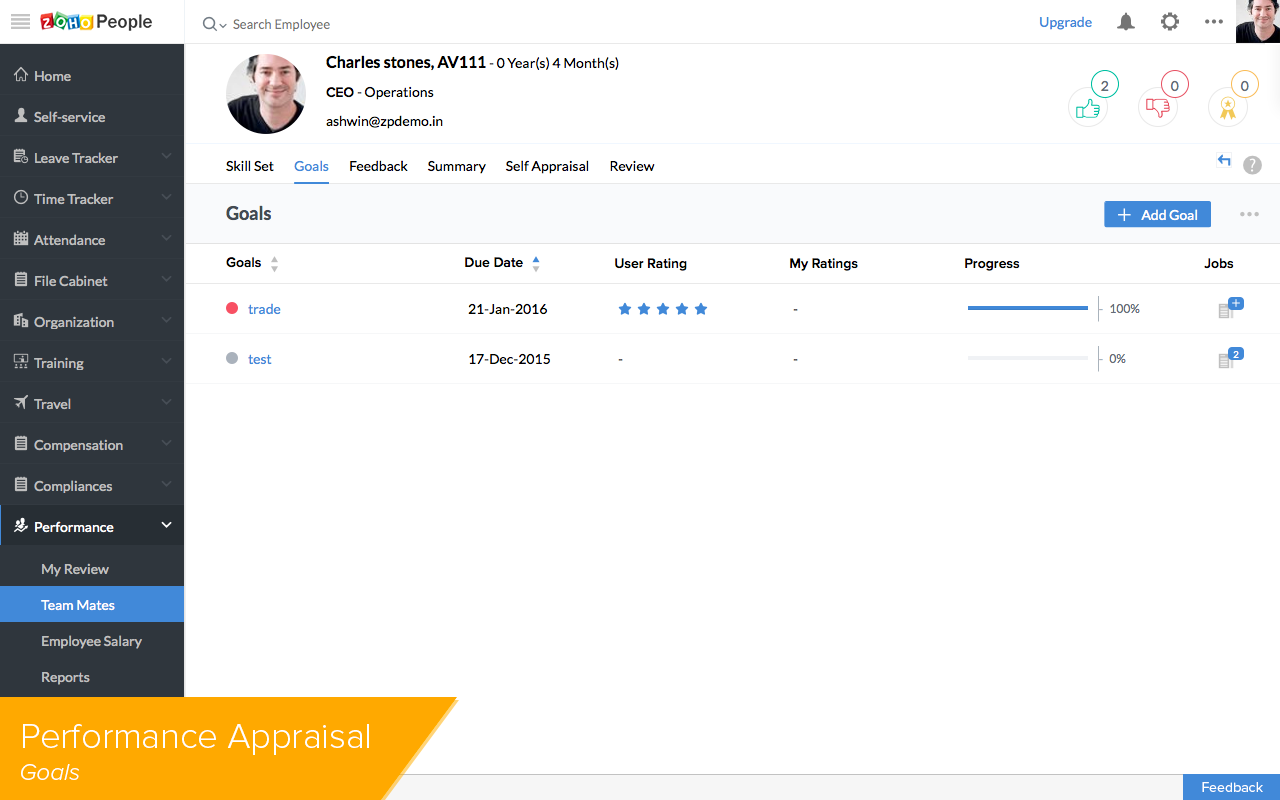1280x800 pixels.
Task: Expand the Leave Tracker chevron
Action: click(166, 156)
